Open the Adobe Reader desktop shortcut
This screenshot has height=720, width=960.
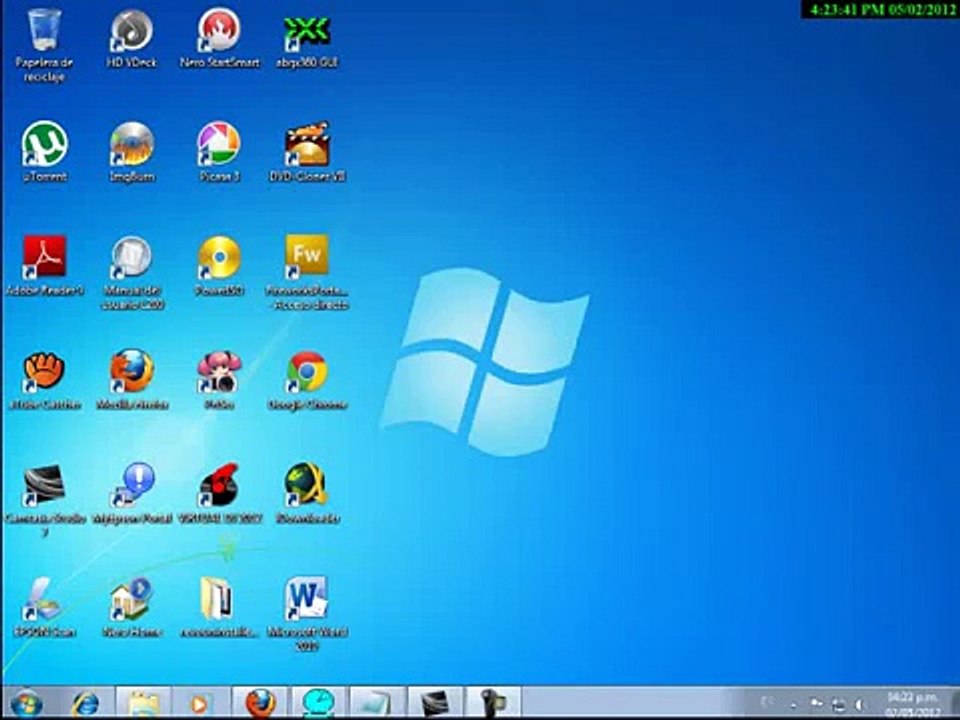pos(44,266)
